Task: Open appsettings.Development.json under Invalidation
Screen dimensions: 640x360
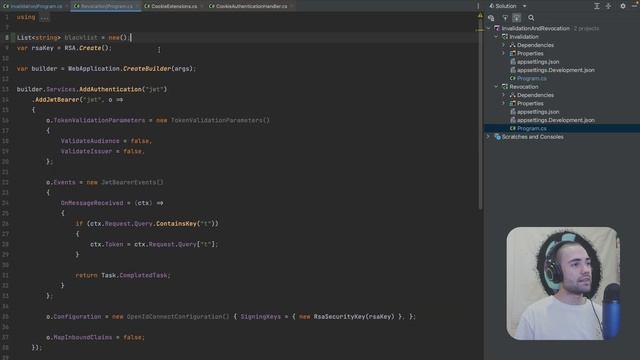Action: coord(556,70)
